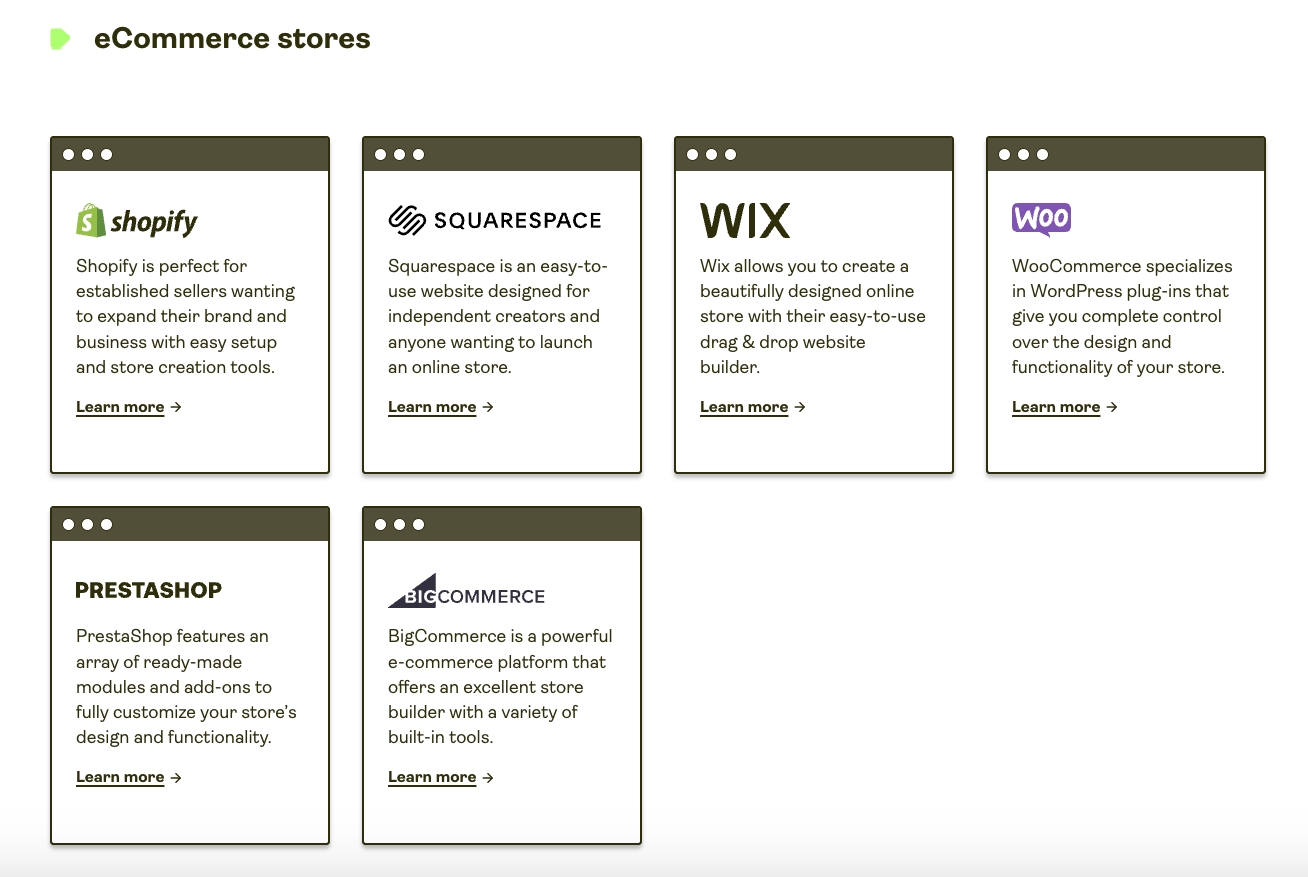
Task: Open Learn more under BigCommerce
Action: 432,777
